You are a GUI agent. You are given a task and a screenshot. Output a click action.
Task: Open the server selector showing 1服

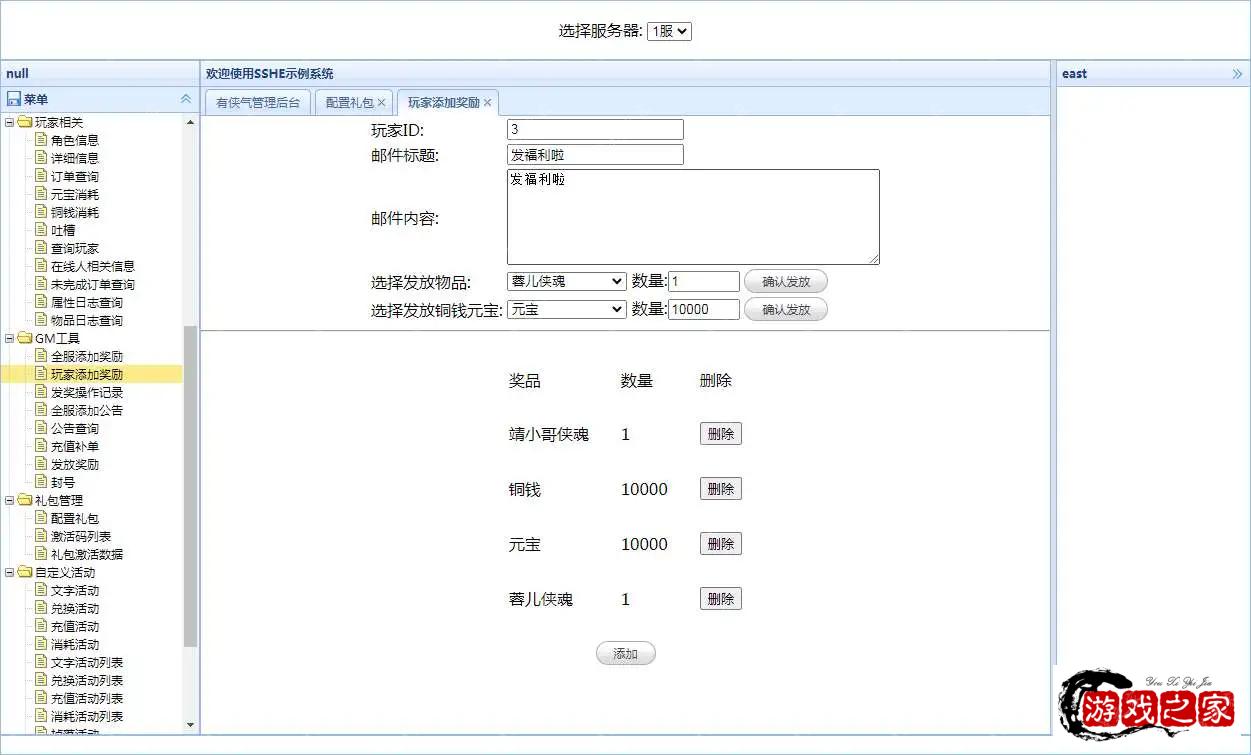[669, 31]
